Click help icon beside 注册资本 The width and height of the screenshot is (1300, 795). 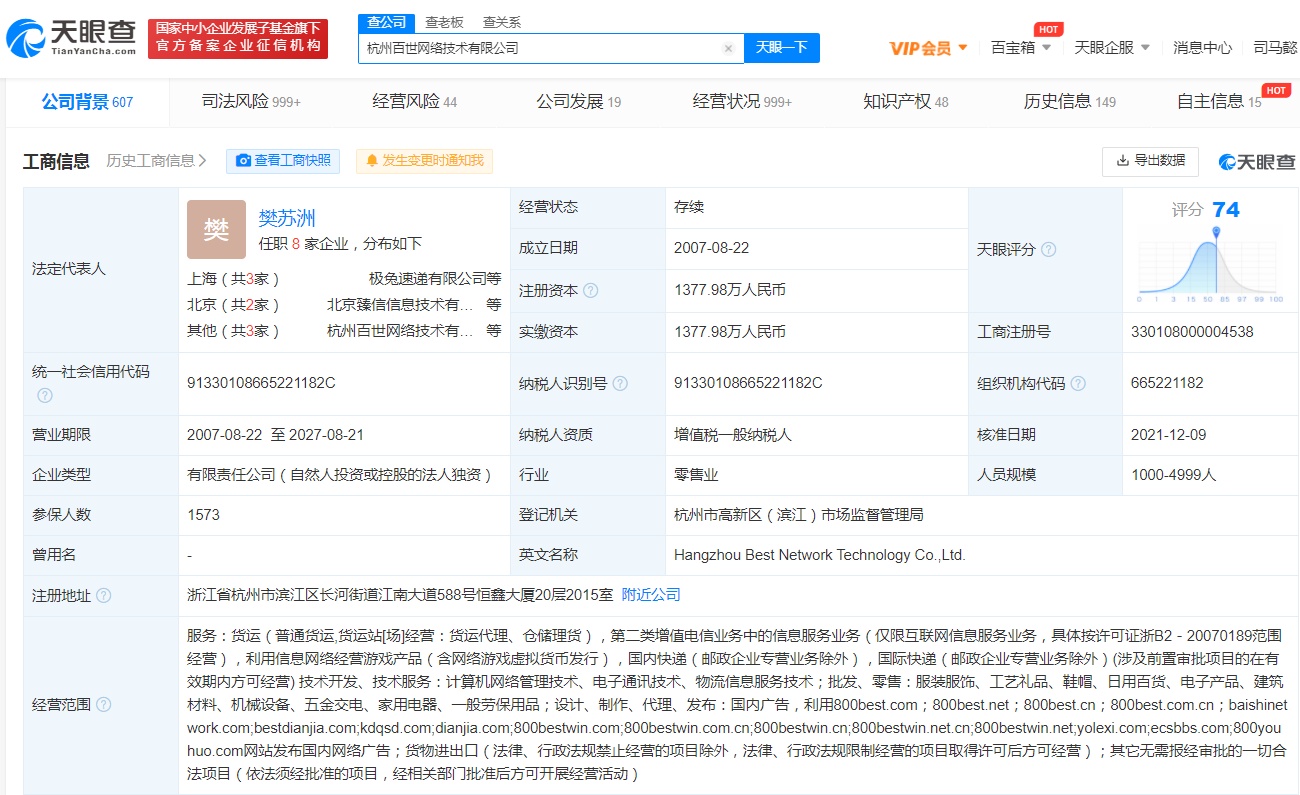tap(590, 291)
